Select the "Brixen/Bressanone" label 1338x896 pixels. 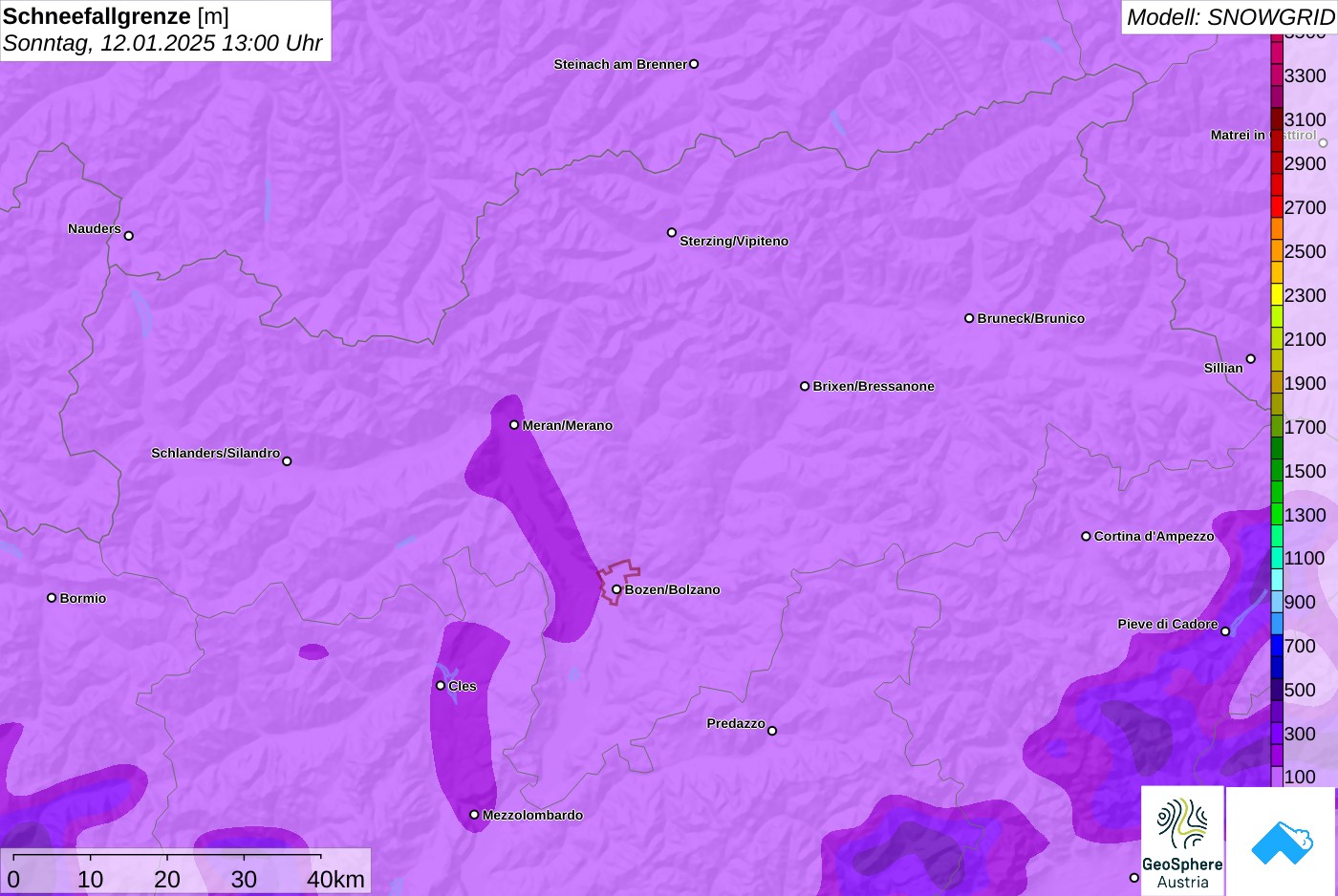pos(874,386)
